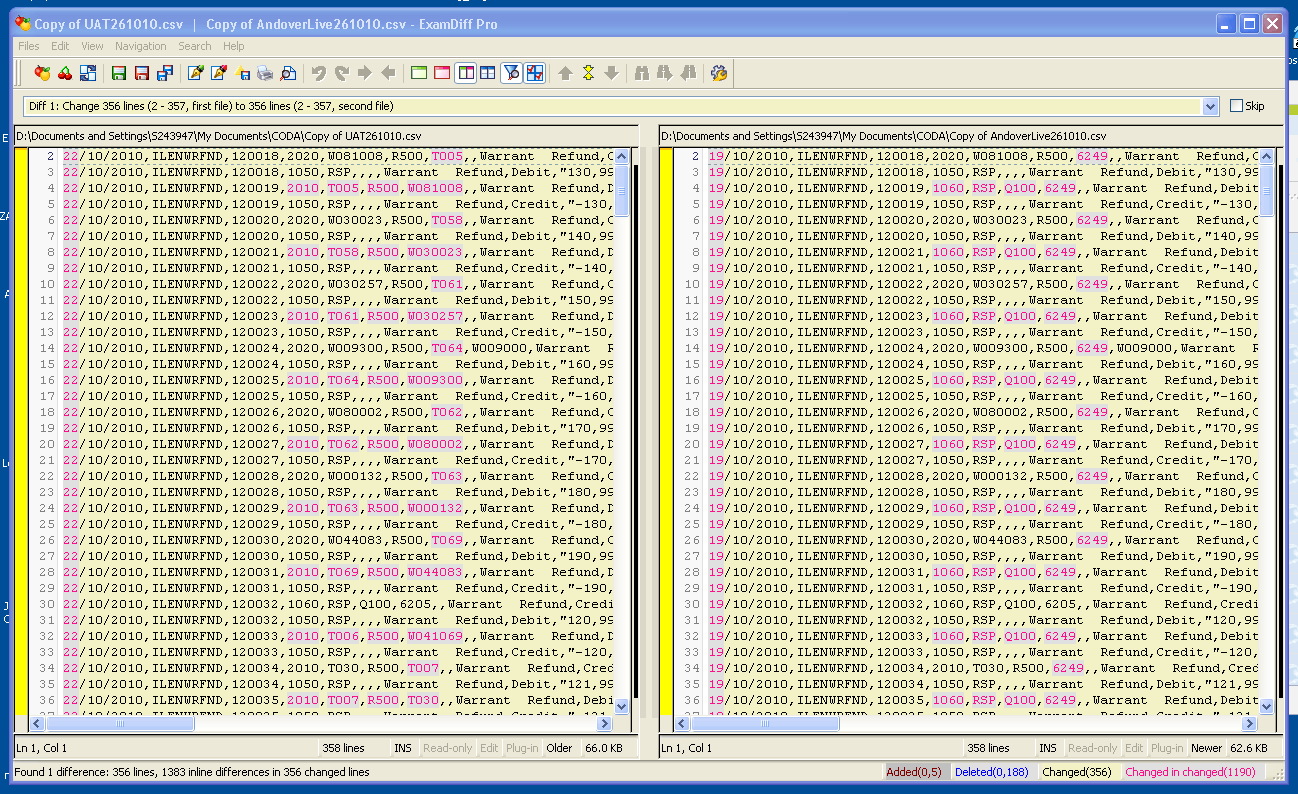Screen dimensions: 1298x794
Task: Go to the Next difference (down arrow)
Action: coord(611,73)
